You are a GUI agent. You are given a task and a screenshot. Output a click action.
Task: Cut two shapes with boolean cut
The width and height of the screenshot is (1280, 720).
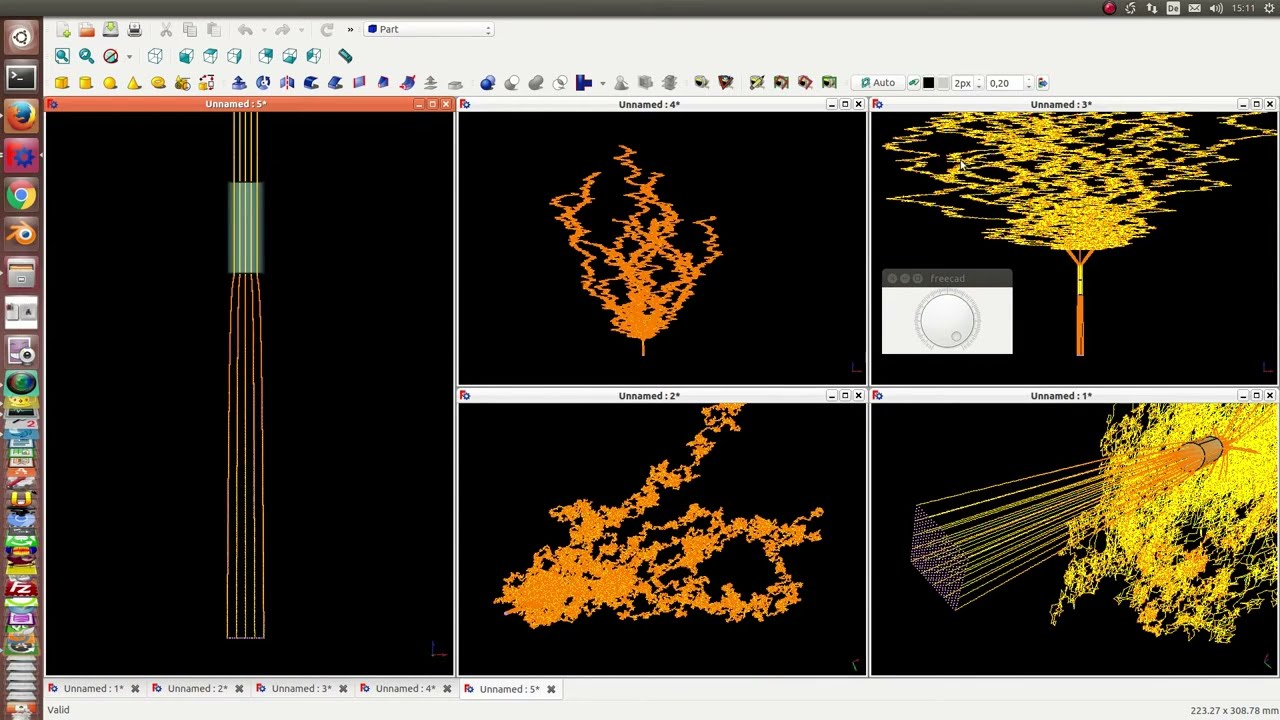[512, 83]
